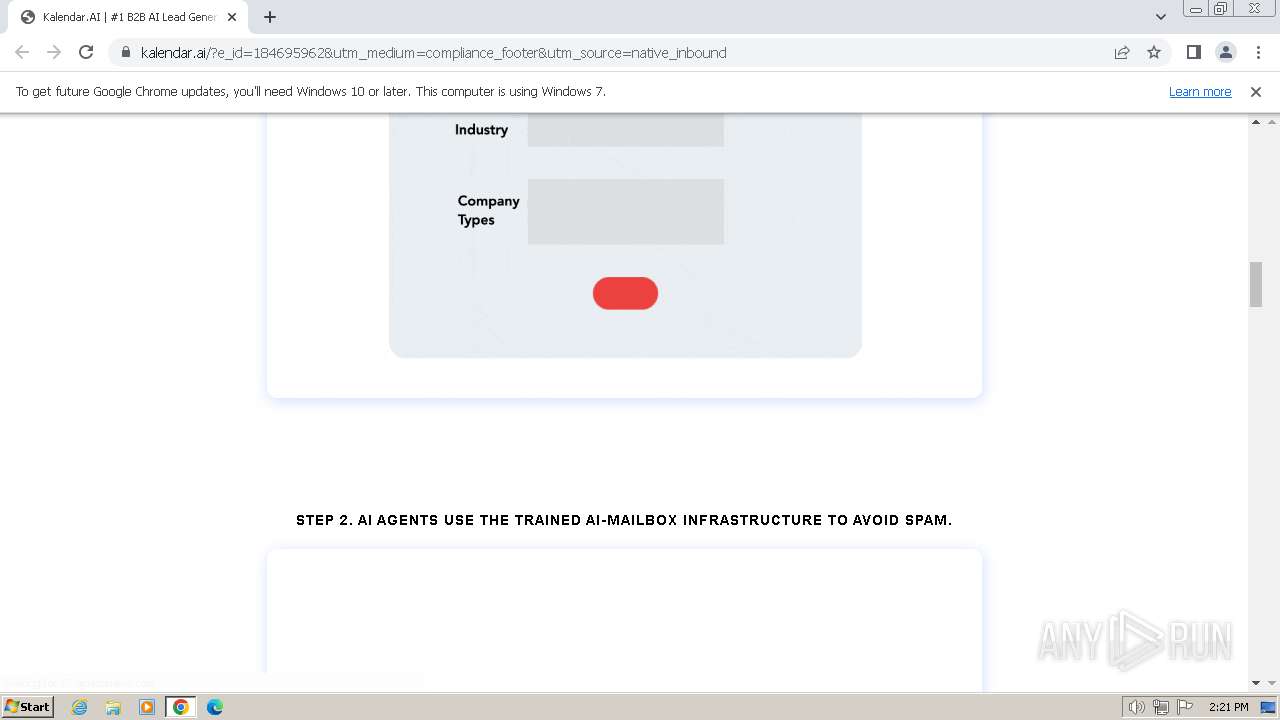Expand the tab search dropdown arrow
Viewport: 1280px width, 720px height.
pos(1160,17)
